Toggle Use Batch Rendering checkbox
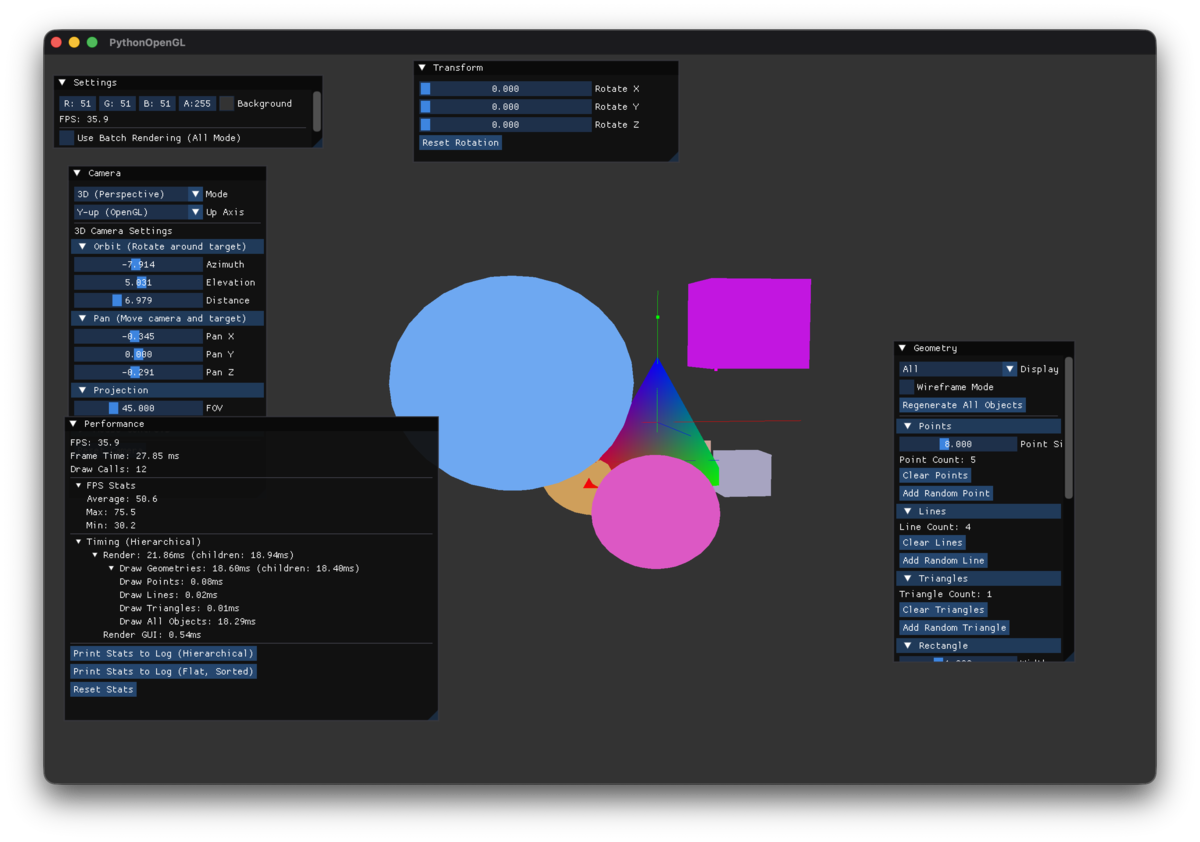1200x842 pixels. point(66,138)
